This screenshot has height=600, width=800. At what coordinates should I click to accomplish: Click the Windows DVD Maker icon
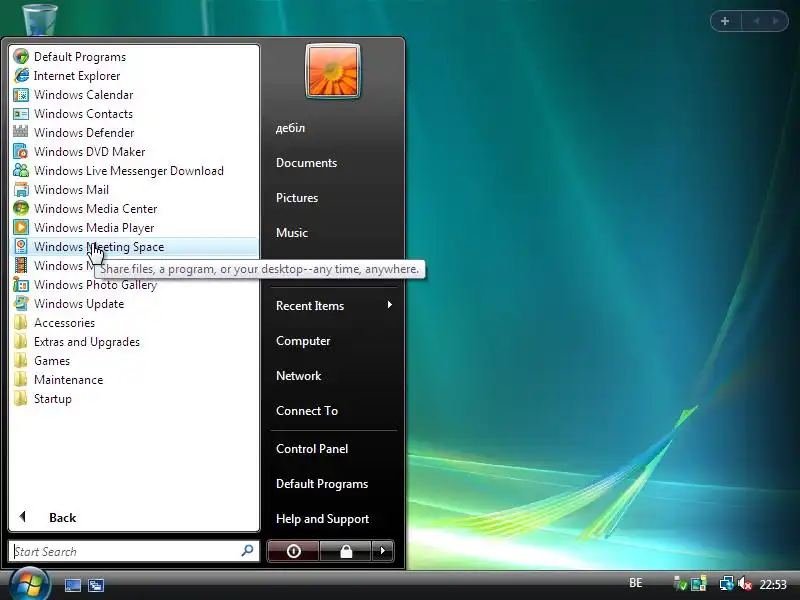coord(21,152)
